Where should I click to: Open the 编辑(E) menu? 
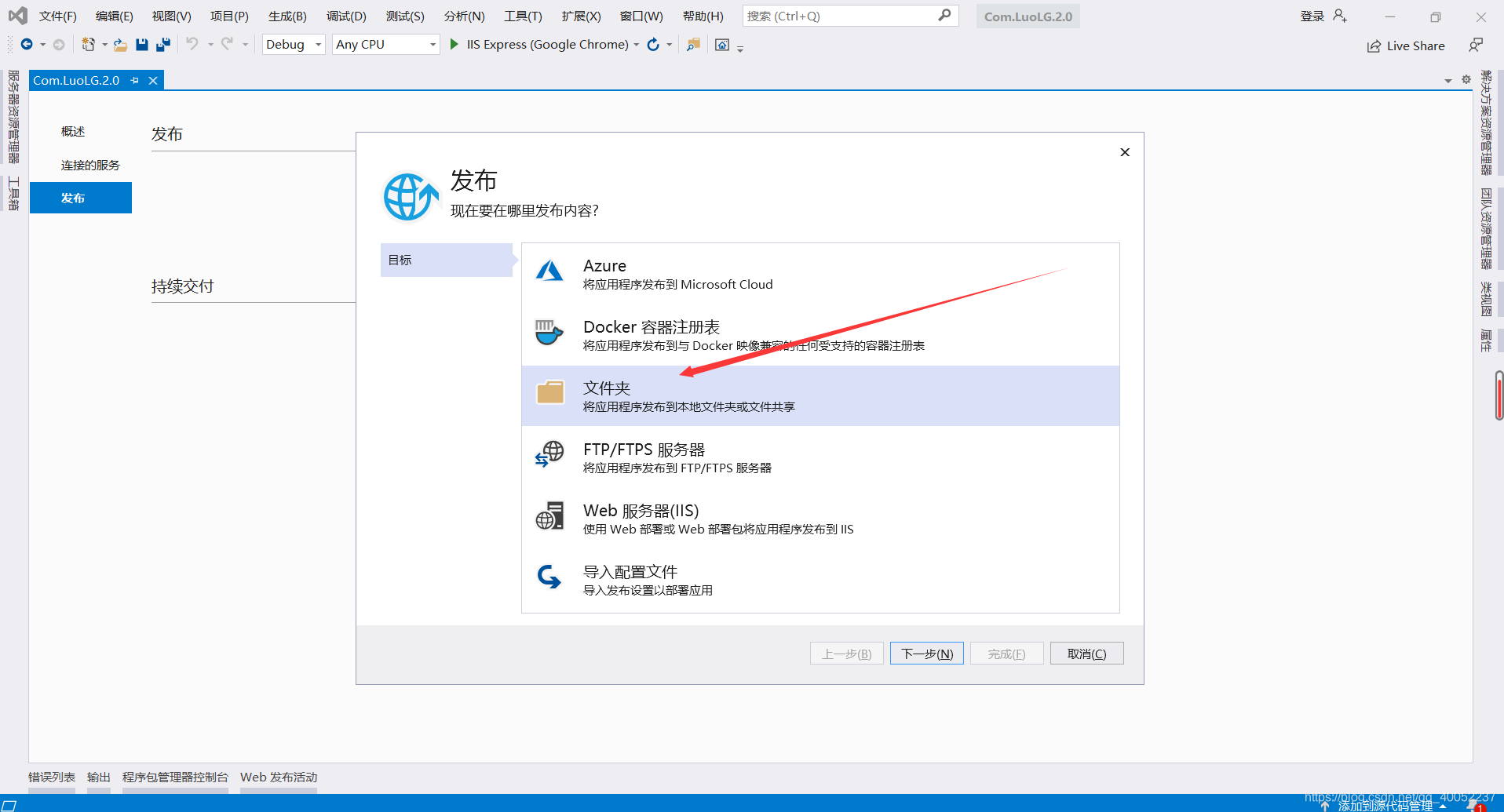tap(115, 16)
